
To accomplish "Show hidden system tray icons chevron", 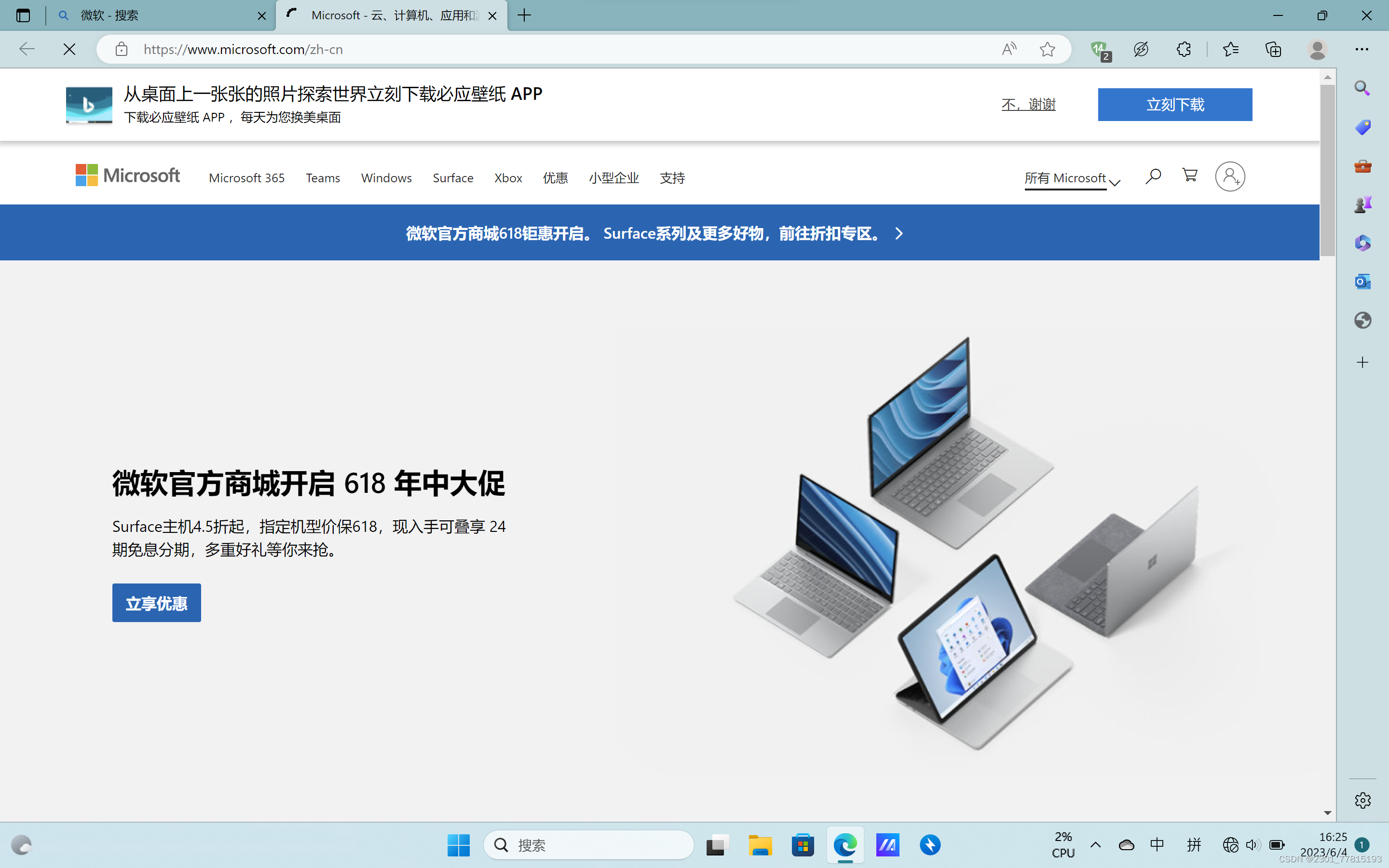I will pos(1095,844).
